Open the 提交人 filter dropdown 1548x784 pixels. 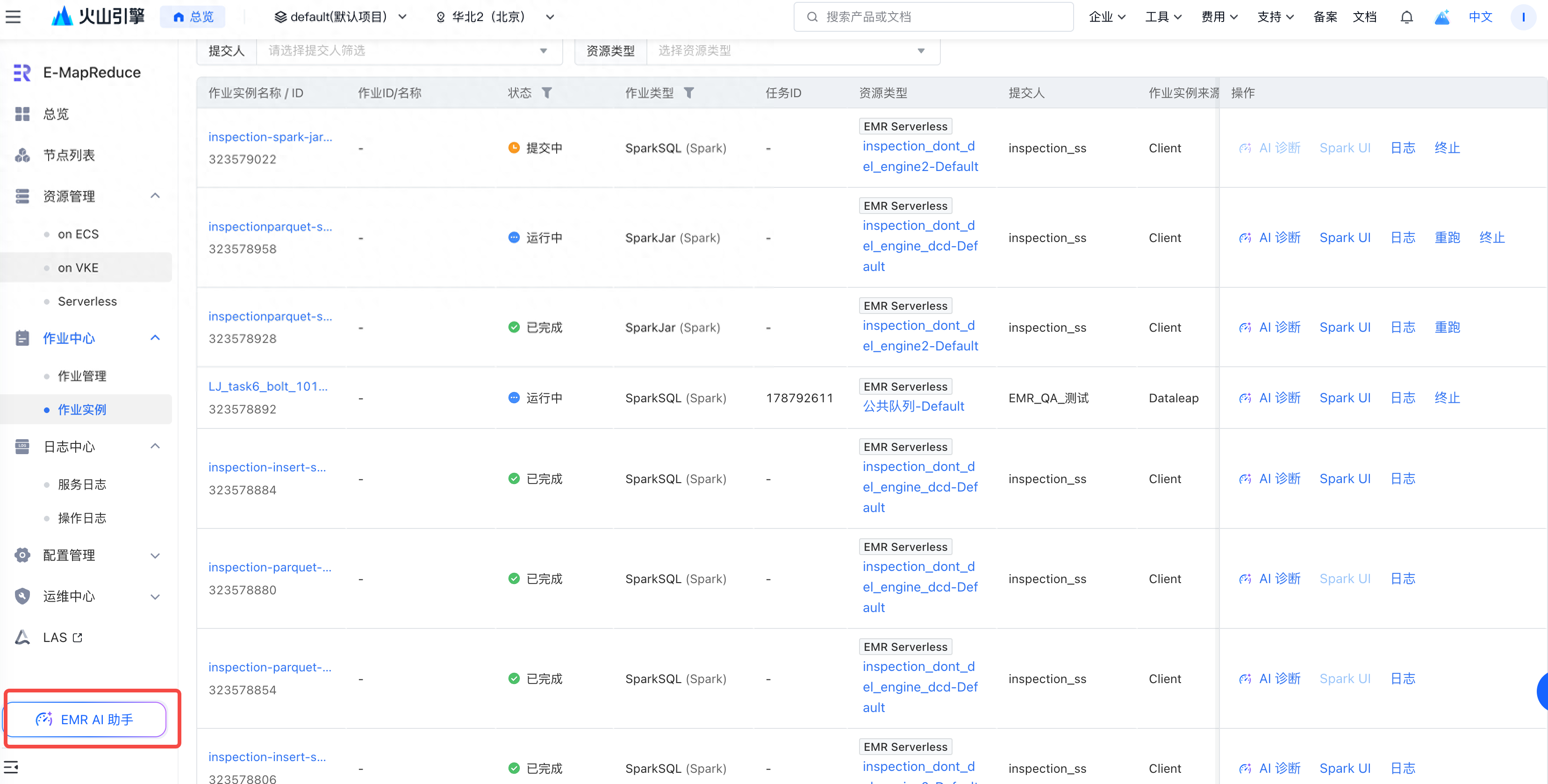pyautogui.click(x=409, y=50)
